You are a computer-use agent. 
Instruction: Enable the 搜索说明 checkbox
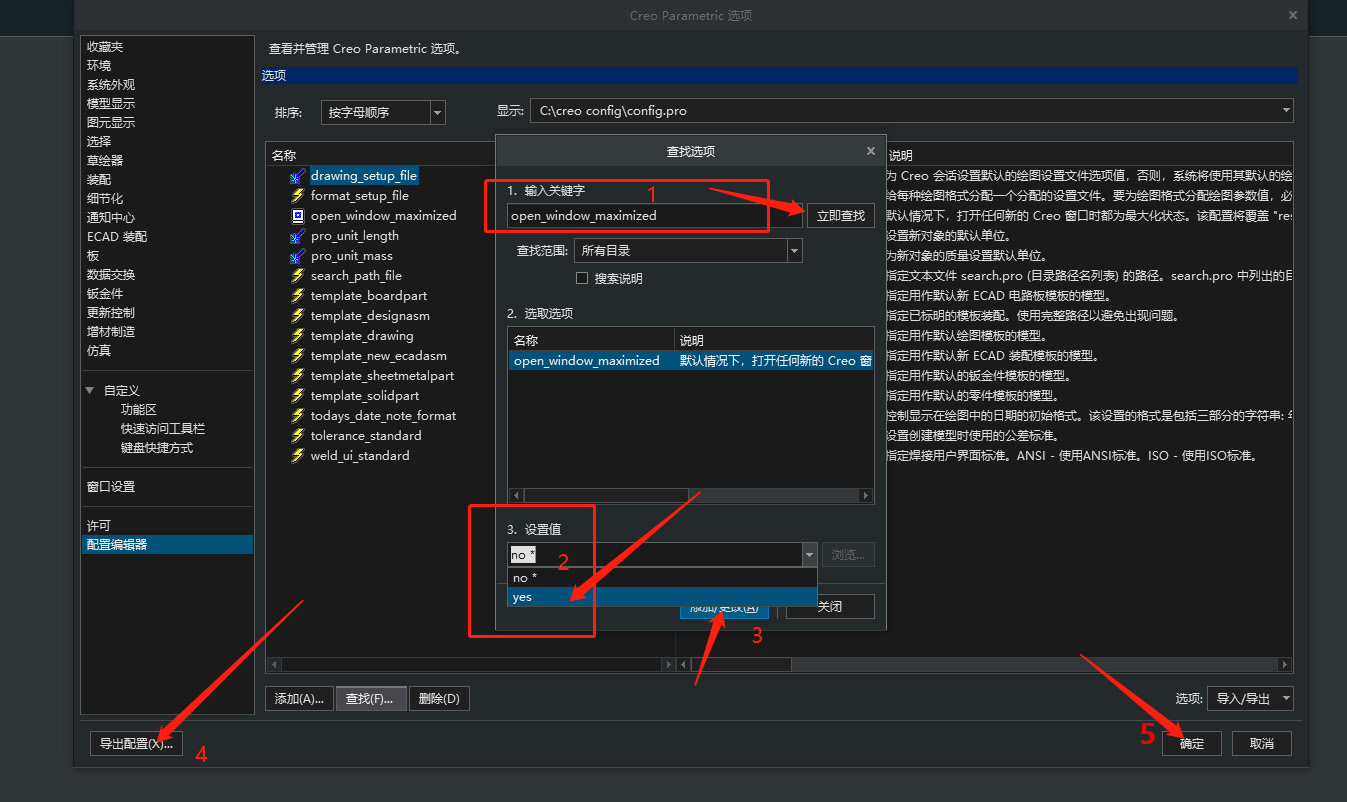[582, 278]
